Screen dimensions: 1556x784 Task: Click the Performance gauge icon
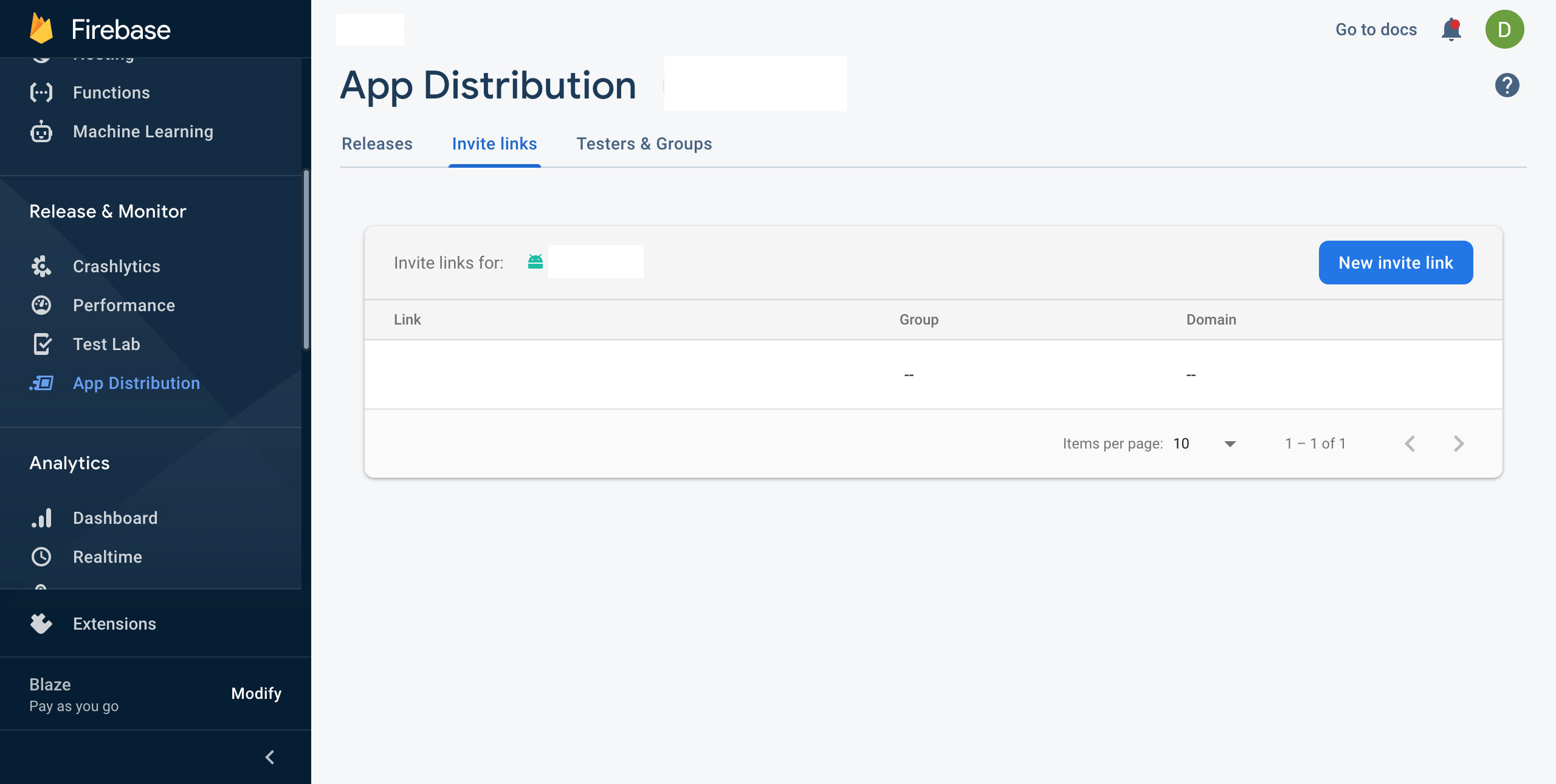click(x=41, y=305)
